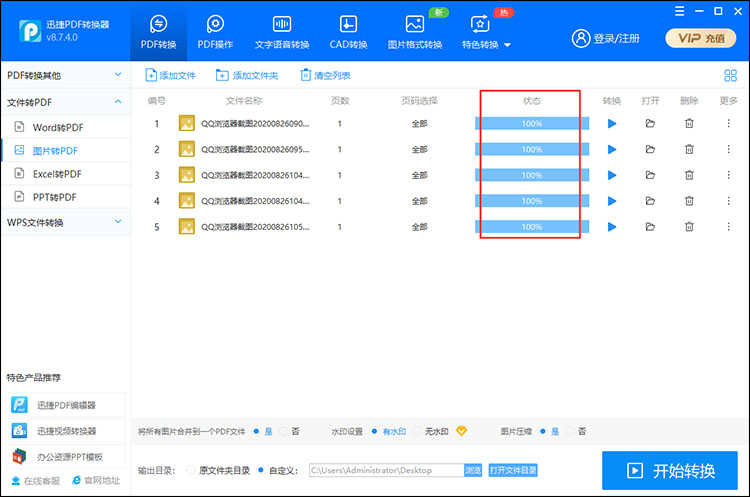Click the 开始转换 start button

point(670,471)
